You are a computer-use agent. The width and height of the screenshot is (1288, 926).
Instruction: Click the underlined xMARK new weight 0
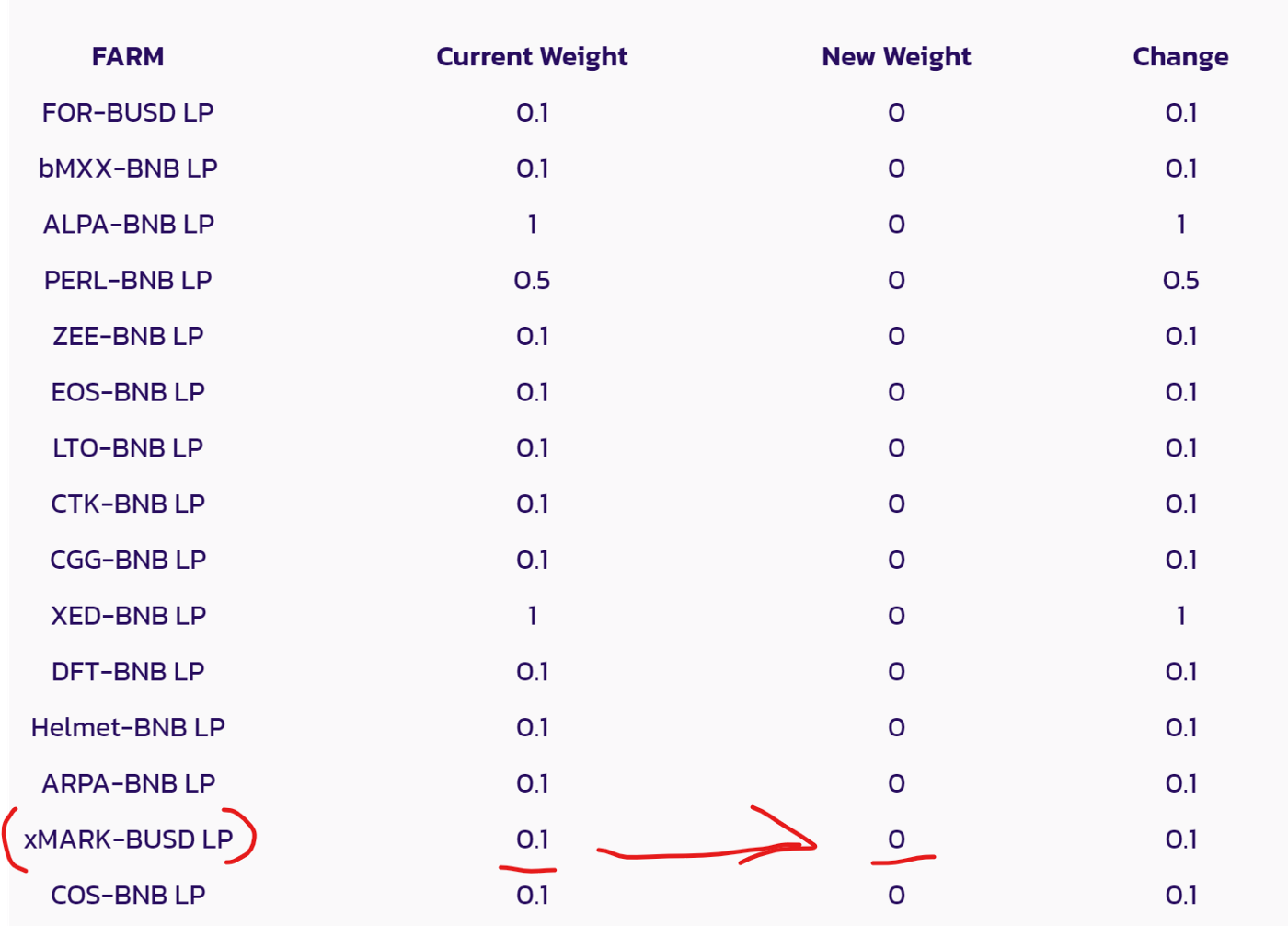tap(896, 839)
